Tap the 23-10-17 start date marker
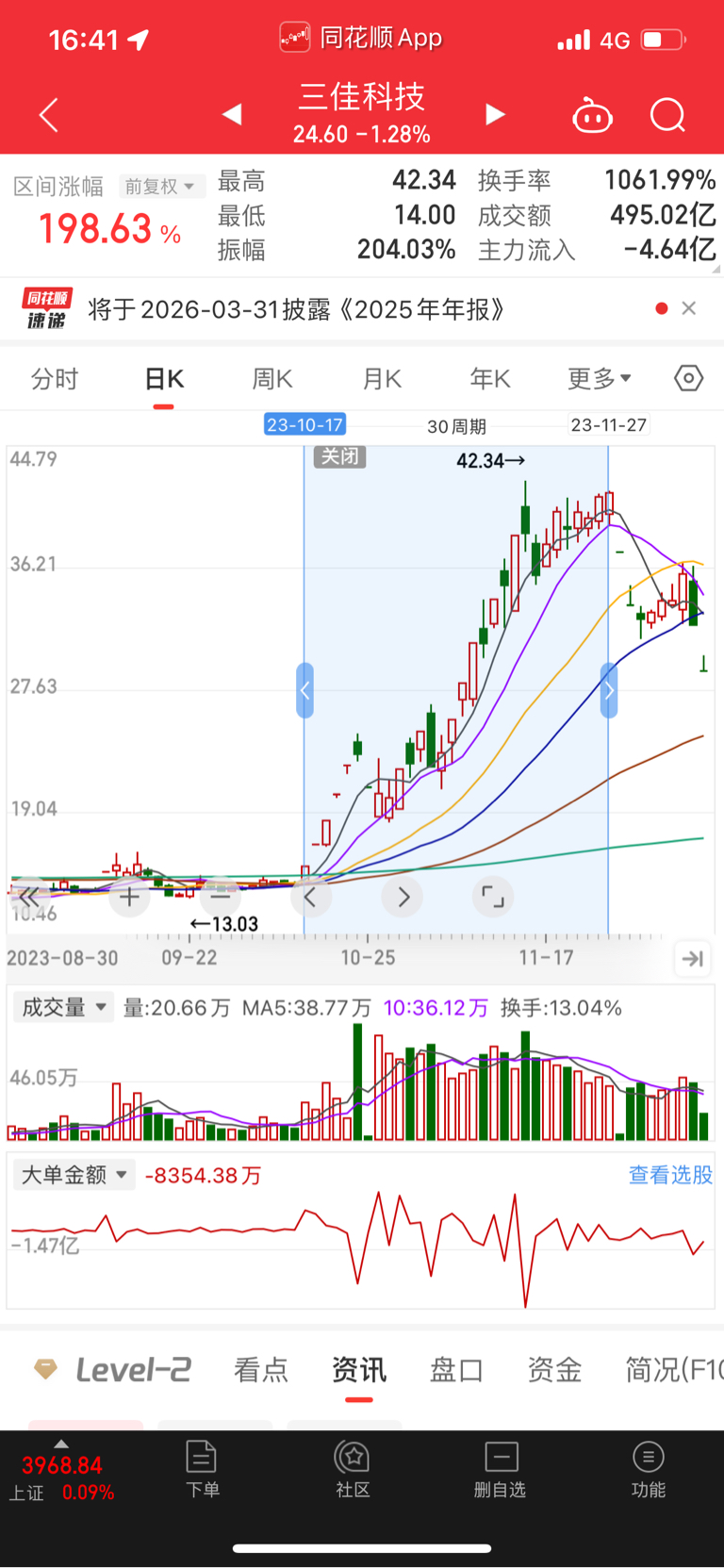 (x=304, y=425)
